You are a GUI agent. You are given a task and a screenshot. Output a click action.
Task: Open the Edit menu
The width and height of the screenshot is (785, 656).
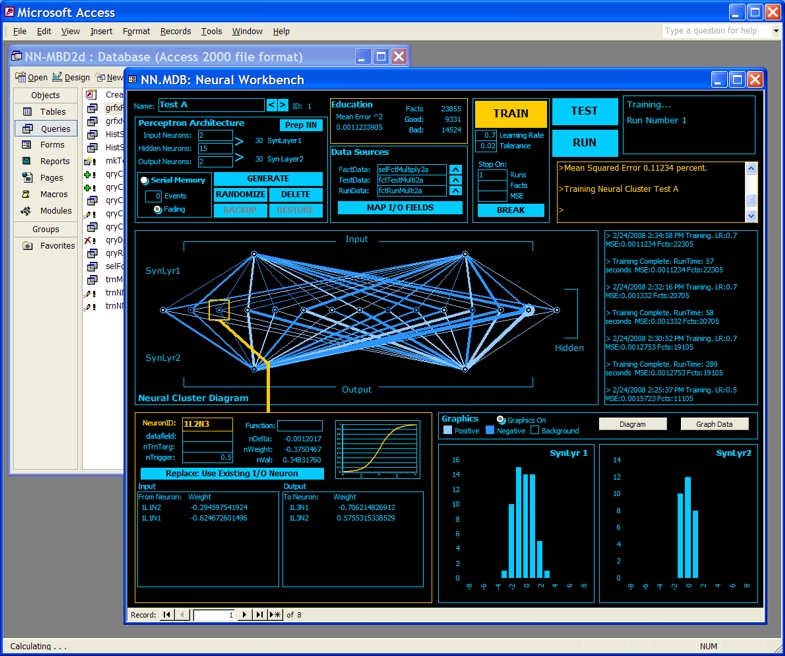click(x=44, y=31)
